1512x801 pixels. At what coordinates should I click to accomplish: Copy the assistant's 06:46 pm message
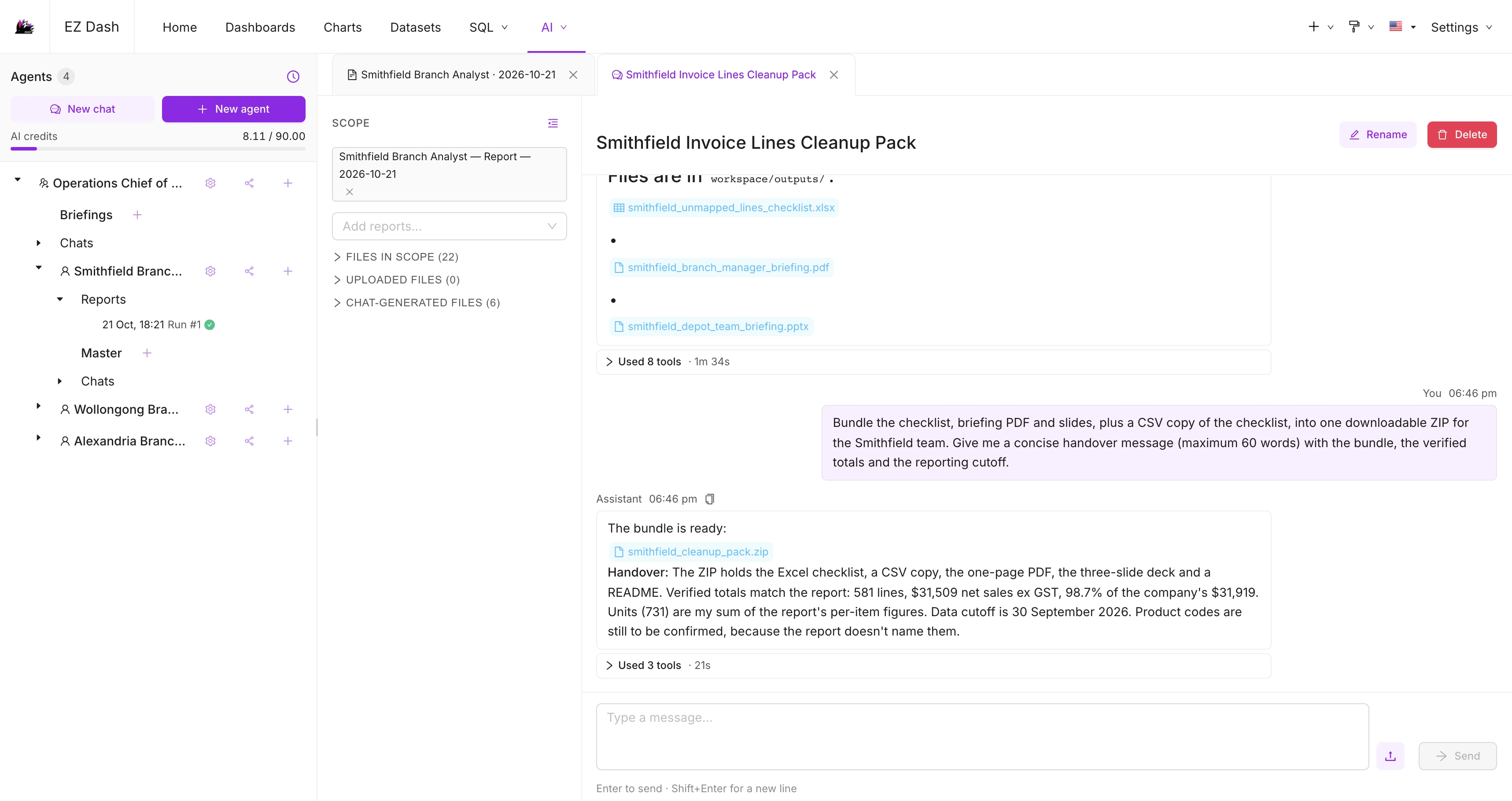pyautogui.click(x=710, y=499)
